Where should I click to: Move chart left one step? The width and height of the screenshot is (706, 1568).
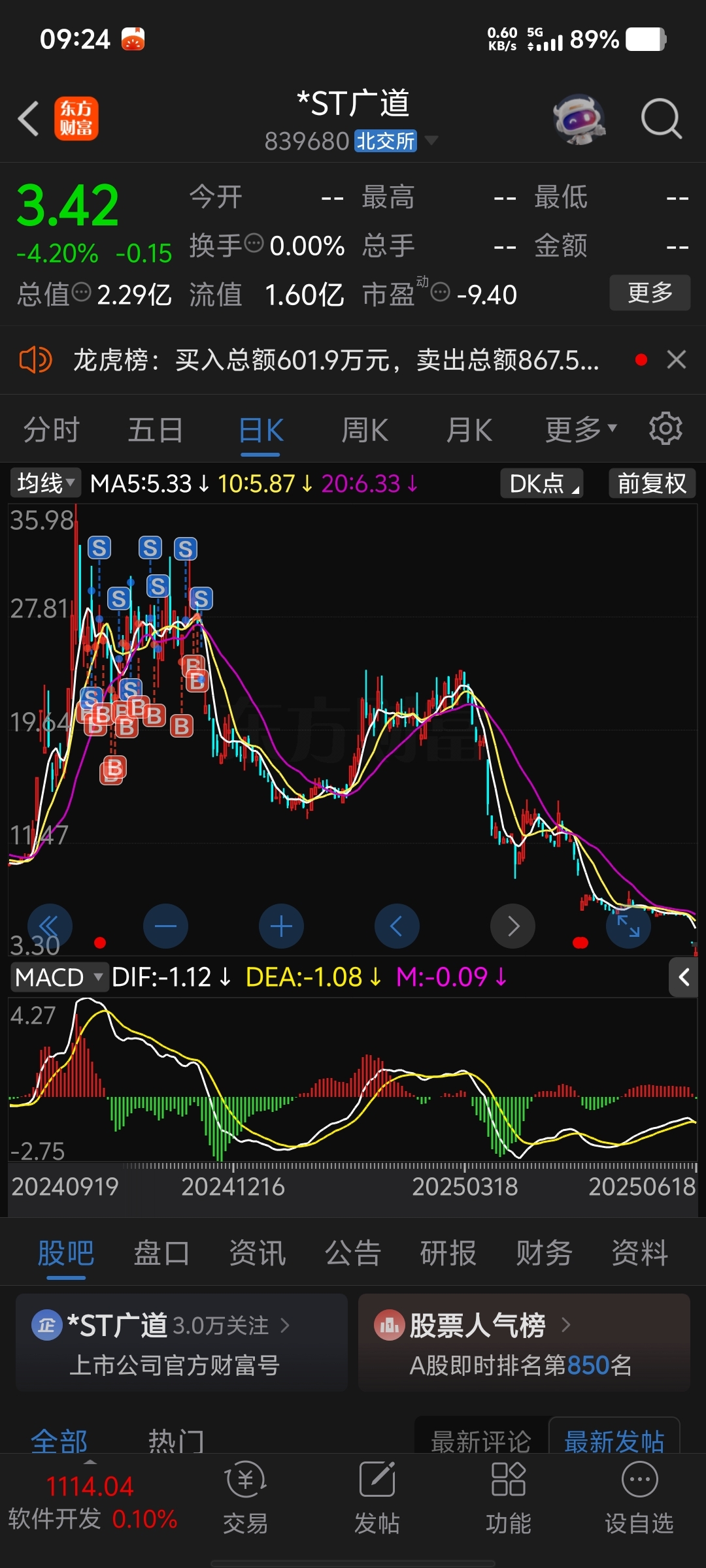click(x=397, y=926)
